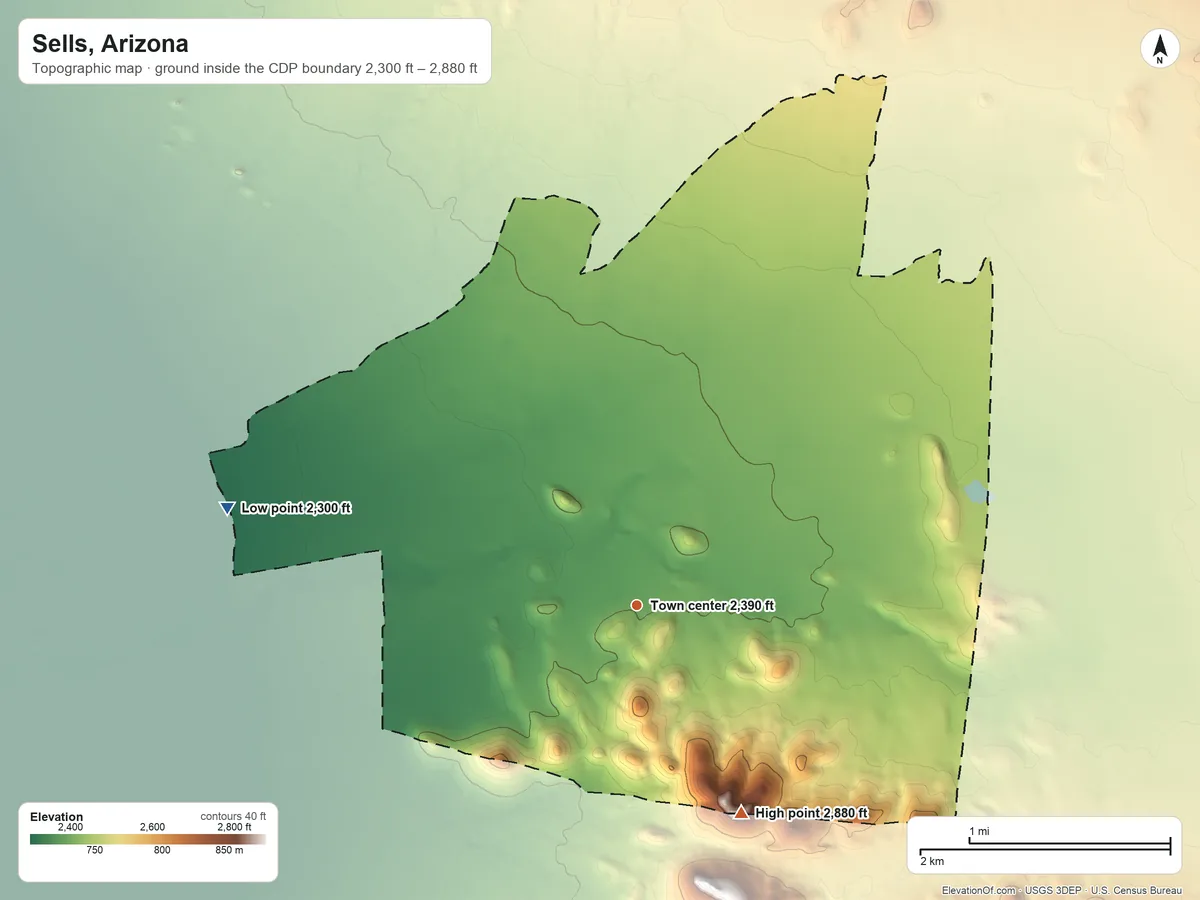The image size is (1200, 900).
Task: Click the 'Town center 2,390 ft' label
Action: pyautogui.click(x=712, y=605)
